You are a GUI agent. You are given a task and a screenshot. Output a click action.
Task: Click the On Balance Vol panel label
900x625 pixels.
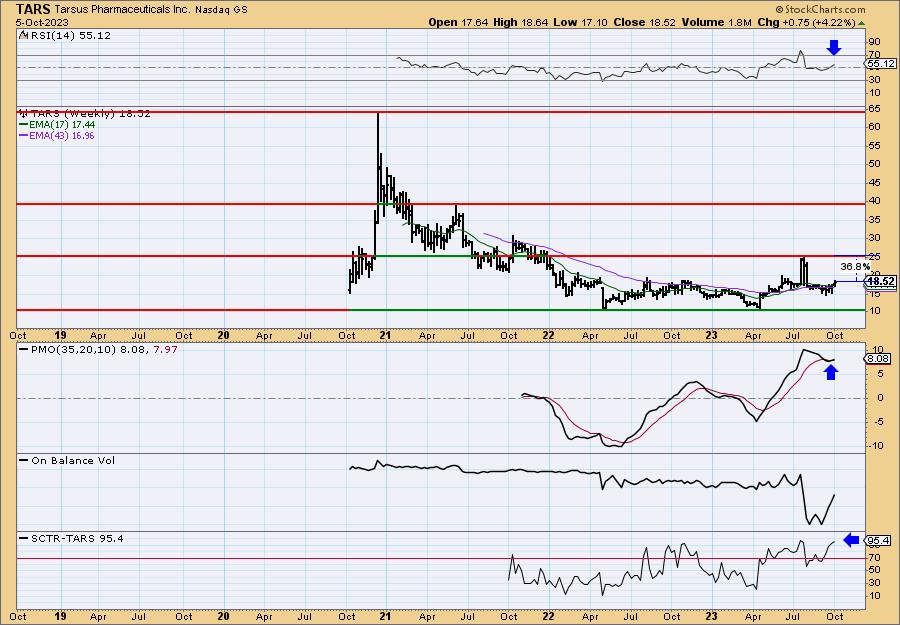[x=73, y=461]
